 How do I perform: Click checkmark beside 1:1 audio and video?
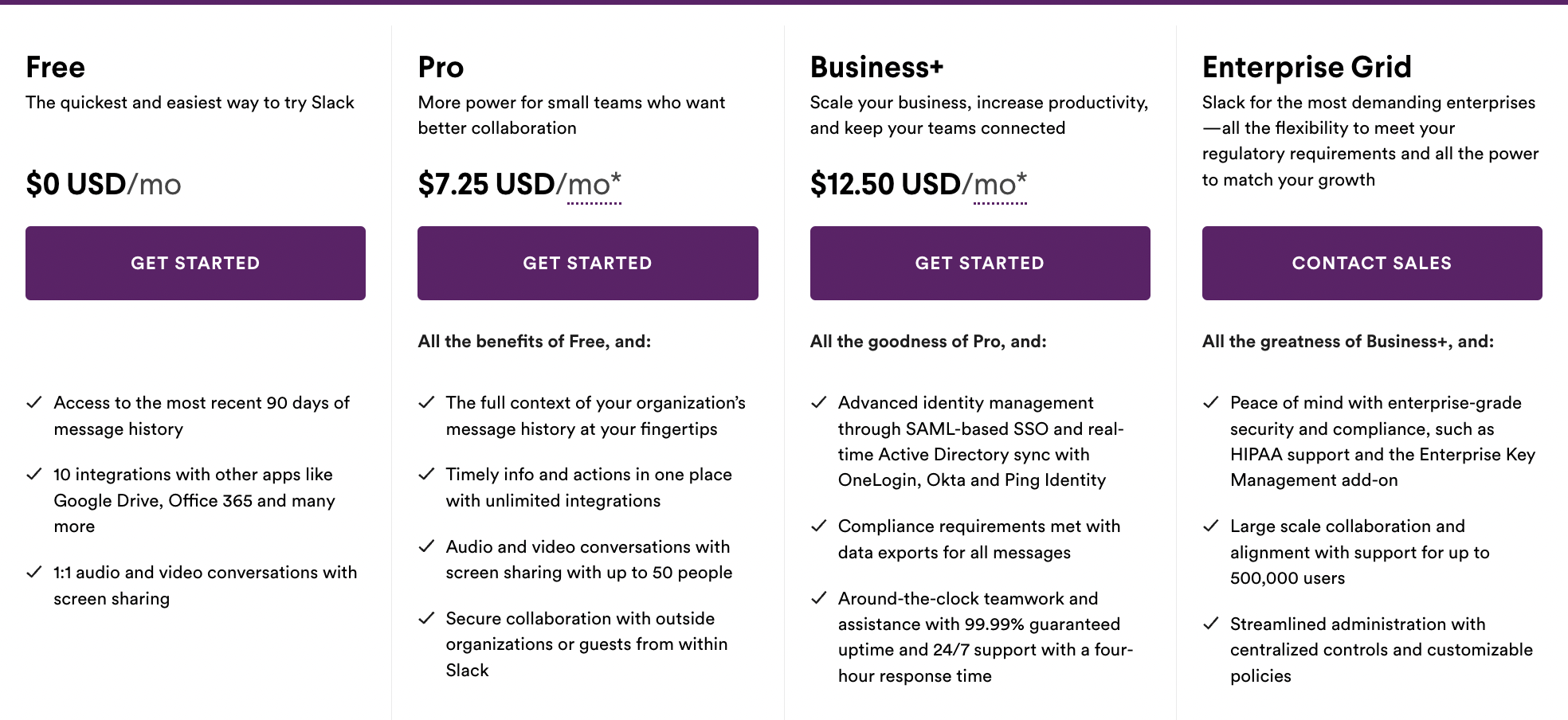point(34,573)
